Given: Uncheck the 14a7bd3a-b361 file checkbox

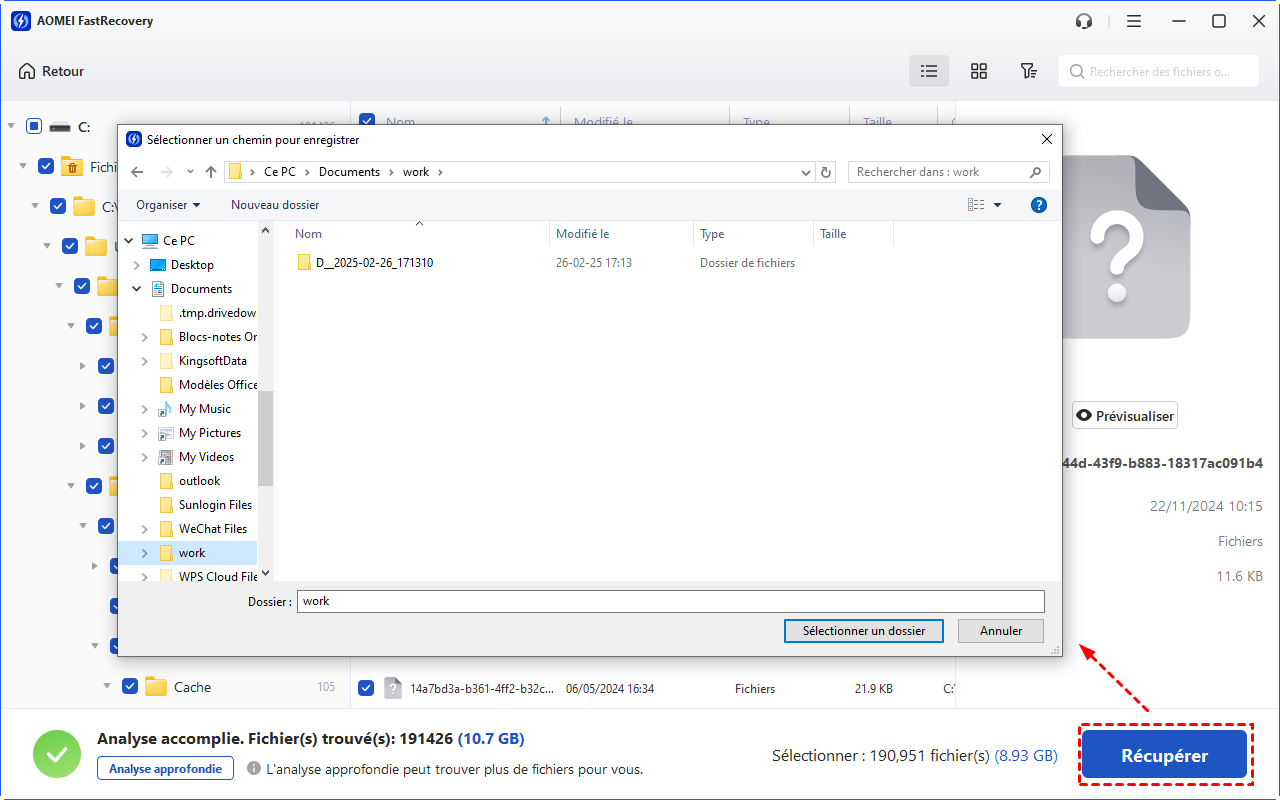Looking at the screenshot, I should click(x=366, y=688).
